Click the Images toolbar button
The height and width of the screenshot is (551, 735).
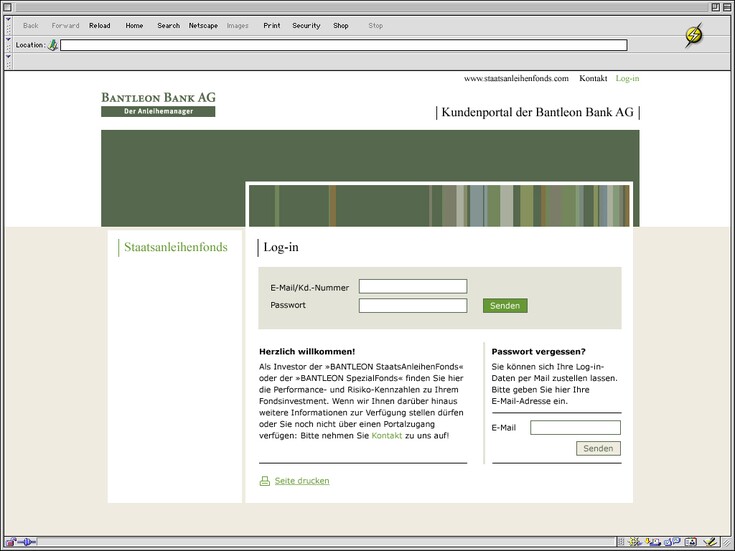tap(238, 26)
